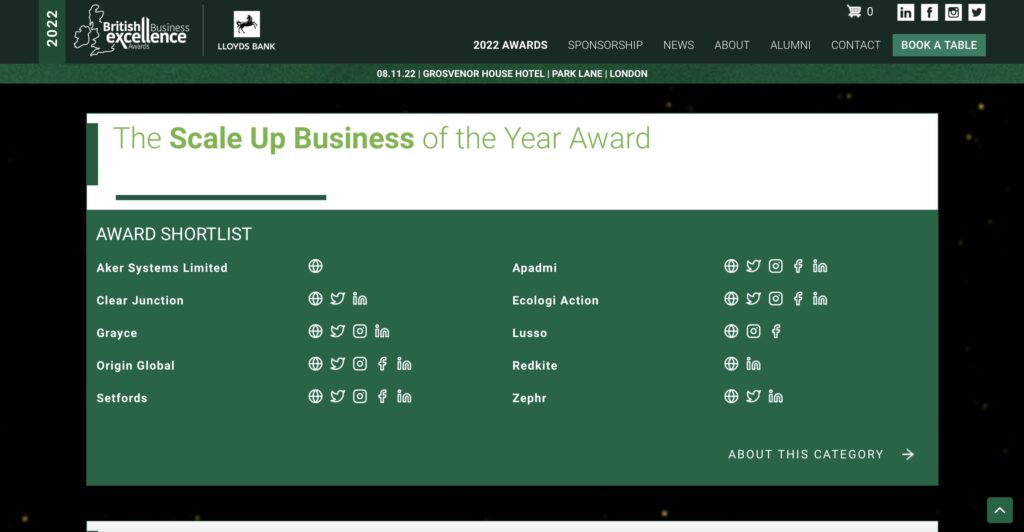Select the Ecologi Action name
Image resolution: width=1024 pixels, height=532 pixels.
(x=555, y=300)
